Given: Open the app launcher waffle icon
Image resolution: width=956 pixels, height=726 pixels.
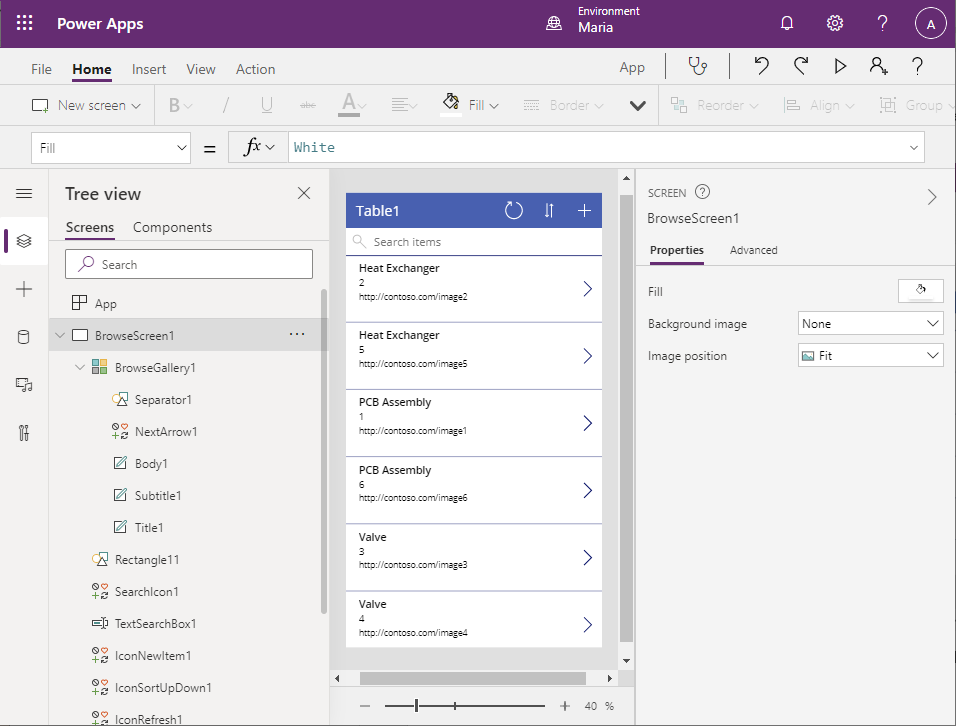Looking at the screenshot, I should coord(25,23).
